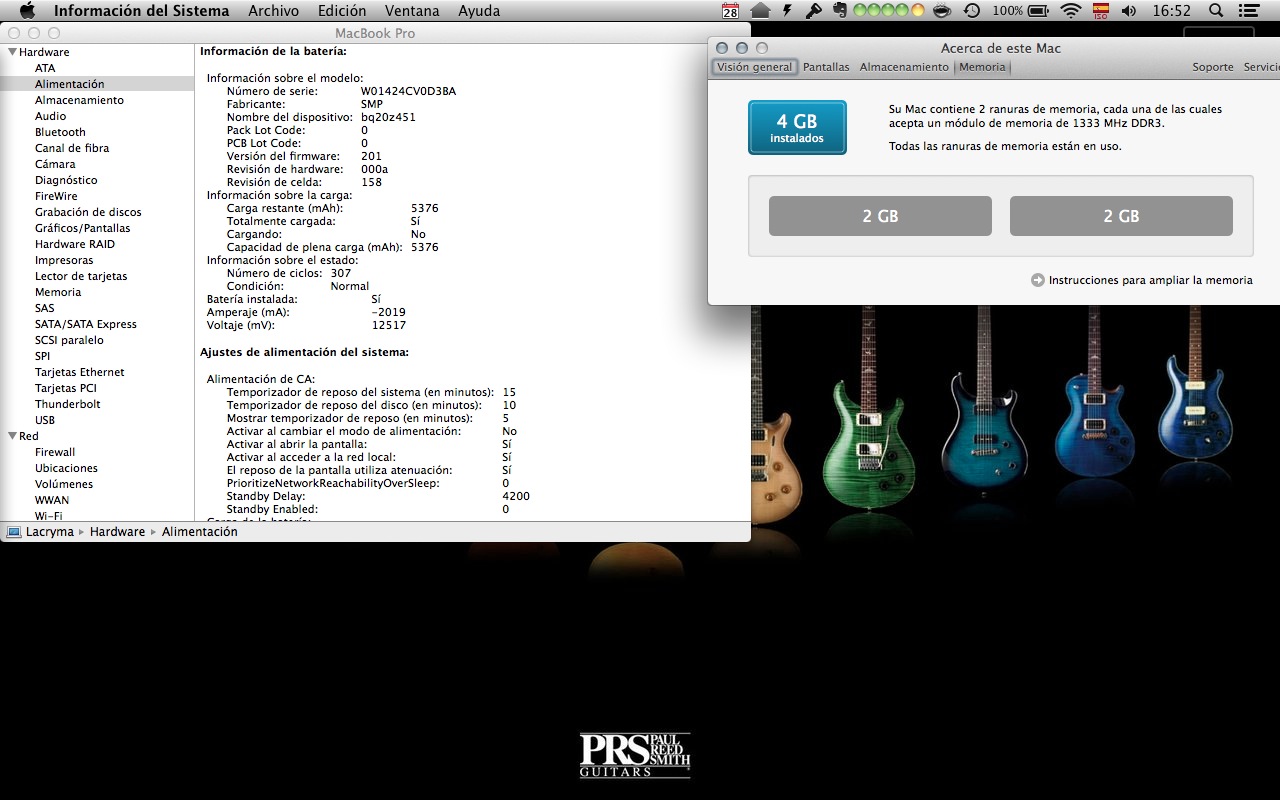Open the calendar menu bar icon
The image size is (1280, 800).
coord(730,11)
